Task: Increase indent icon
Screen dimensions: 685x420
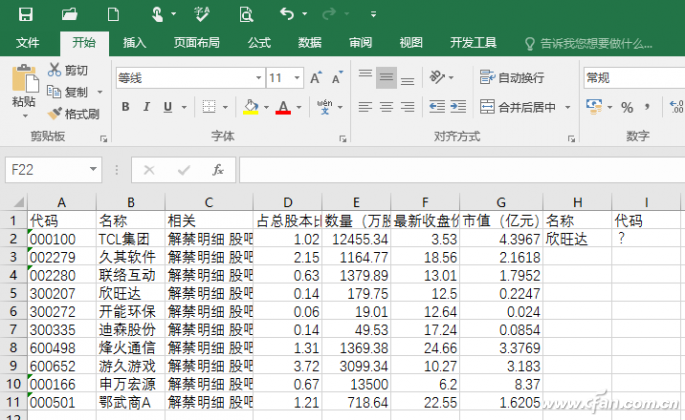Action: [x=458, y=107]
